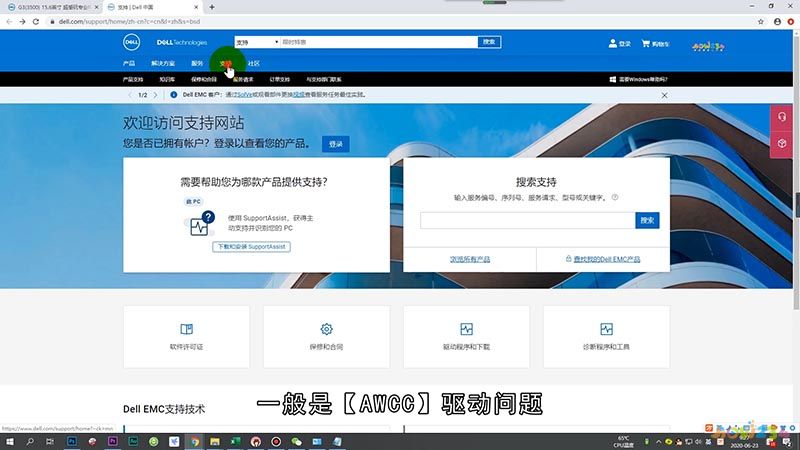Image resolution: width=800 pixels, height=450 pixels.
Task: Open the Dell EMC产品 link
Action: [607, 259]
